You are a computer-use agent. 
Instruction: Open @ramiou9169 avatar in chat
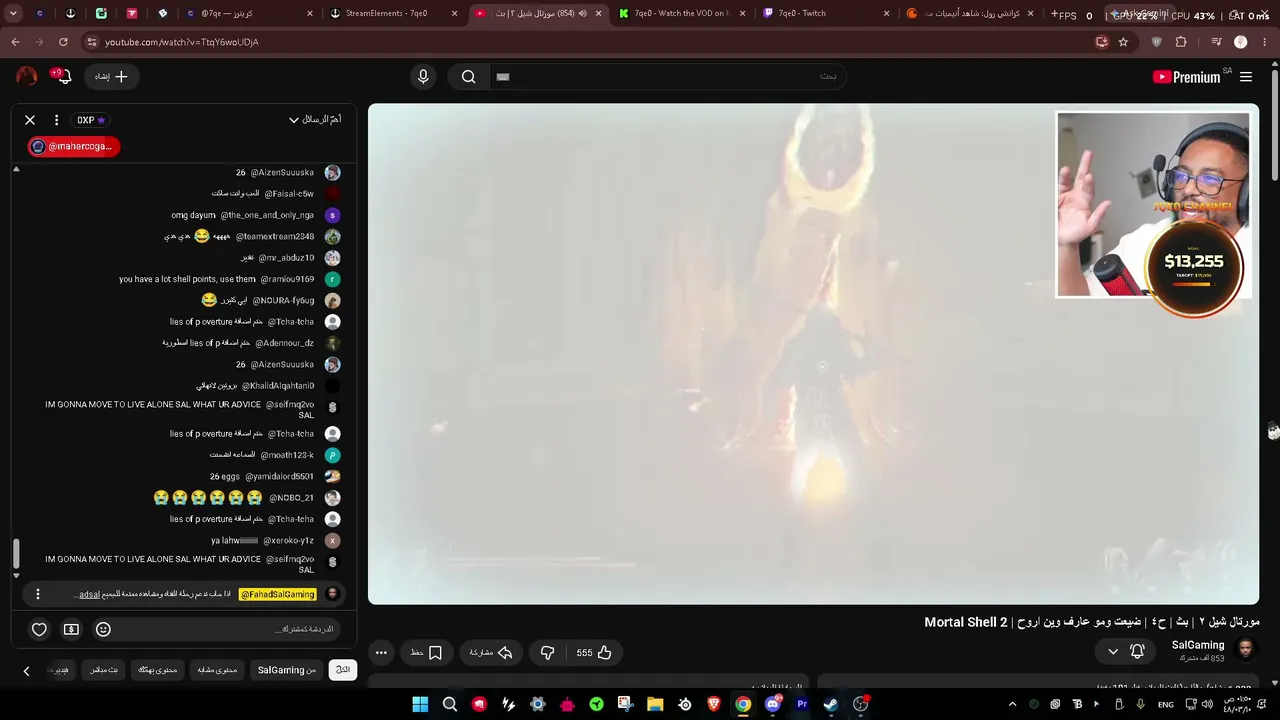coord(333,279)
